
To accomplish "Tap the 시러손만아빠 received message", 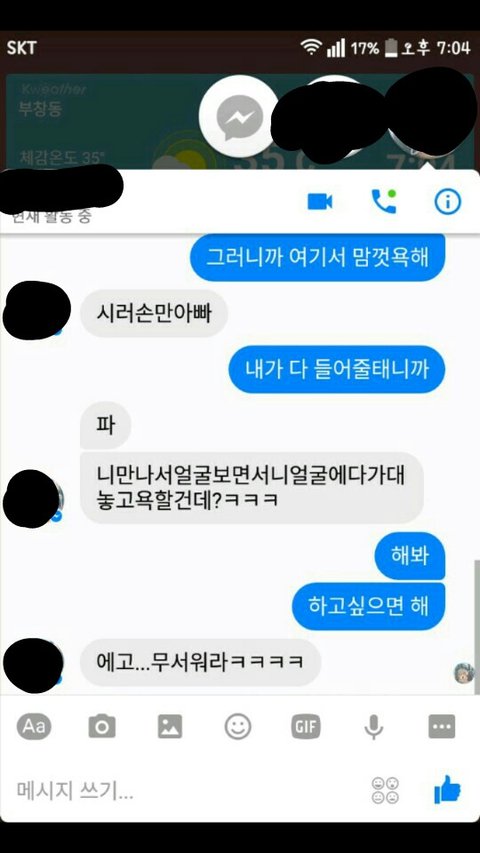I will click(153, 313).
